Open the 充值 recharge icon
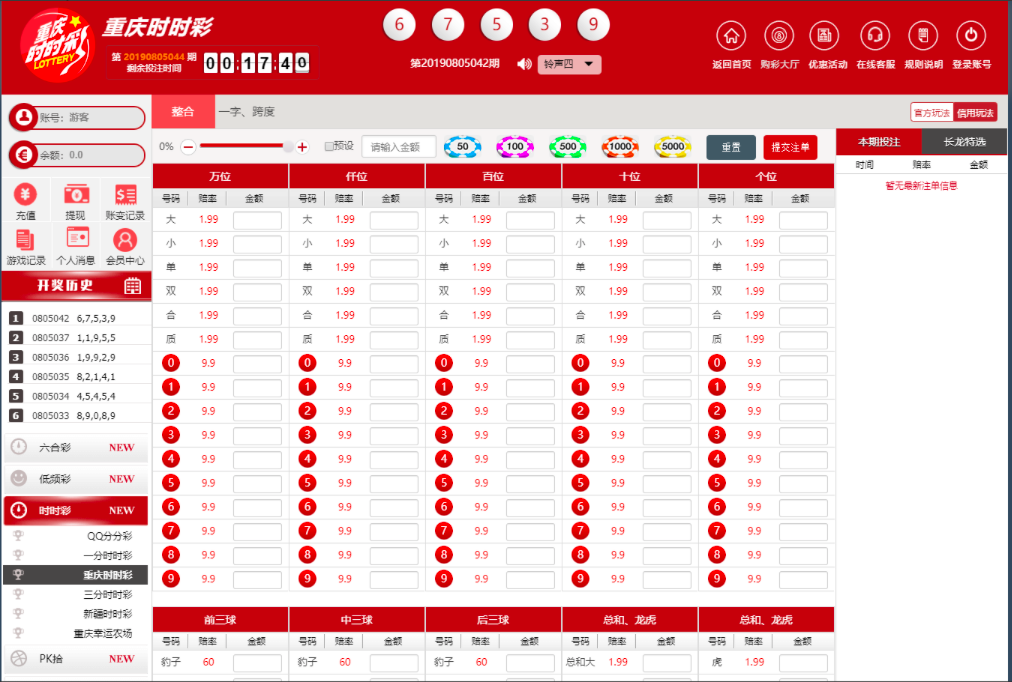 click(x=26, y=196)
